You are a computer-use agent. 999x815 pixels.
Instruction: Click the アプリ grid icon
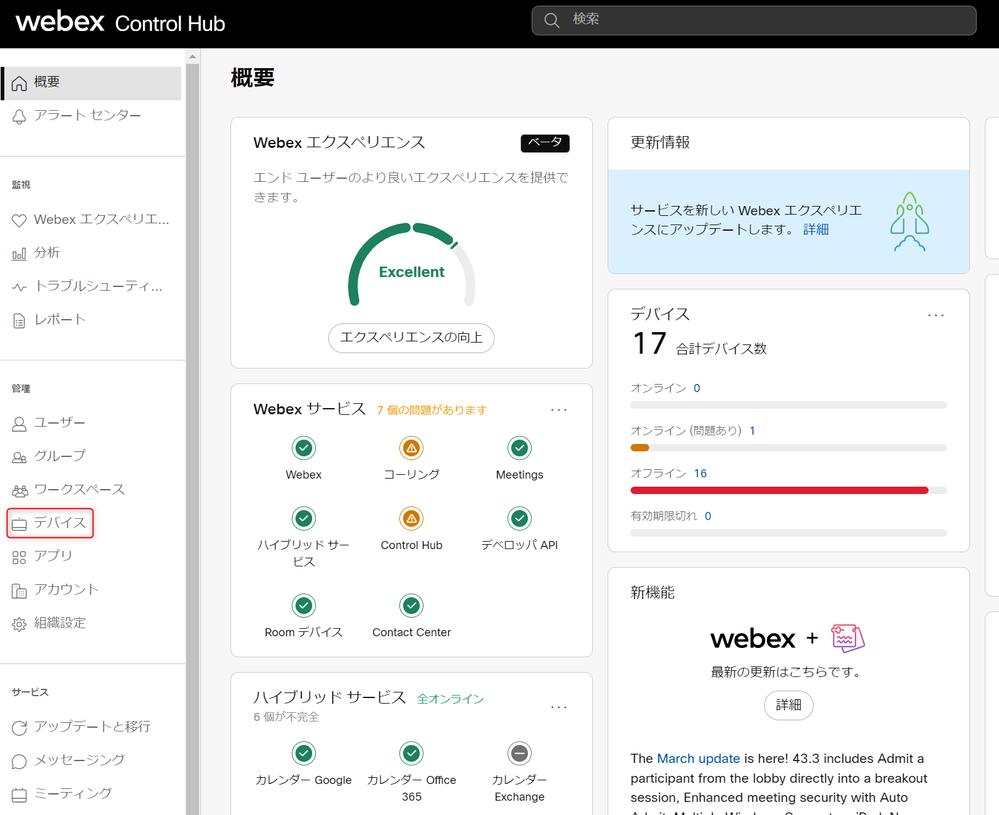click(x=19, y=557)
